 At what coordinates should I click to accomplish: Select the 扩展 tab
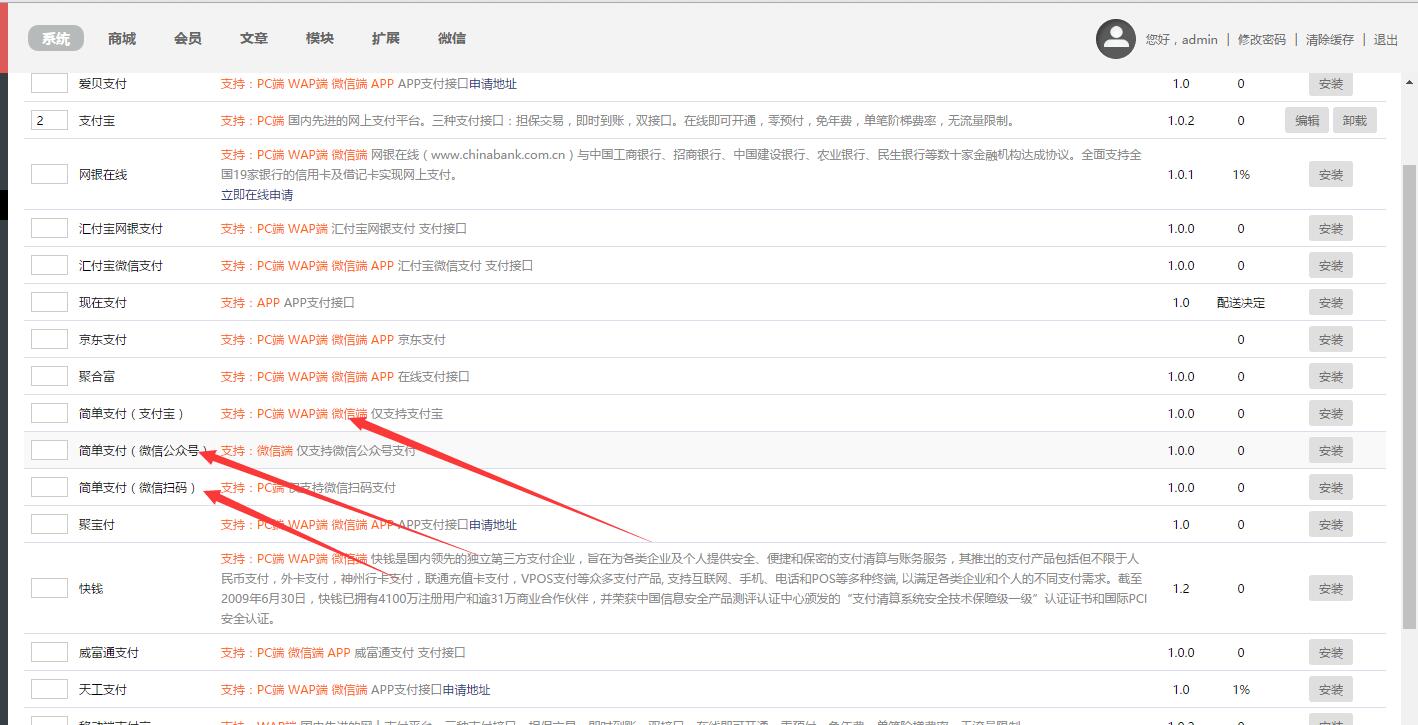pos(386,39)
